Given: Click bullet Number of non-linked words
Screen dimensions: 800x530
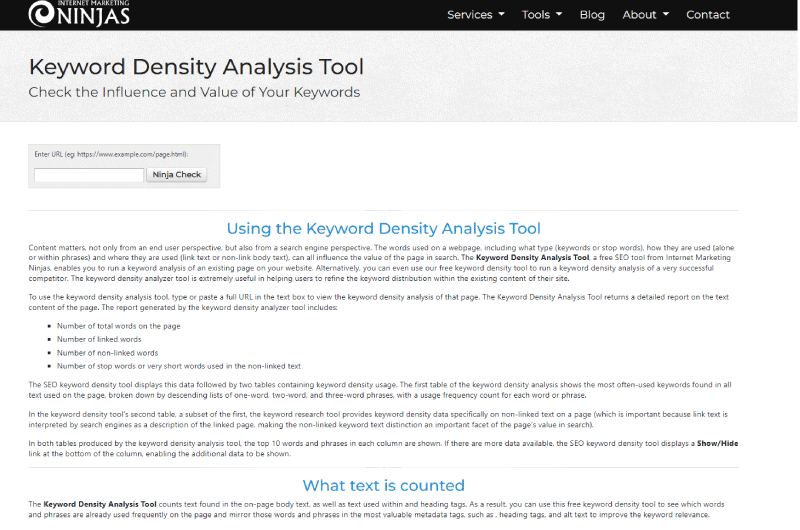Looking at the screenshot, I should 107,353.
